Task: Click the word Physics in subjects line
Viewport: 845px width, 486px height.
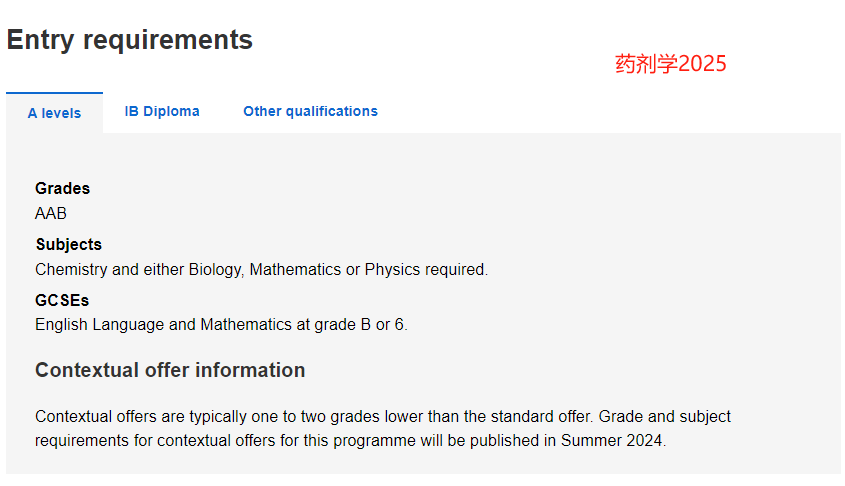Action: 392,269
